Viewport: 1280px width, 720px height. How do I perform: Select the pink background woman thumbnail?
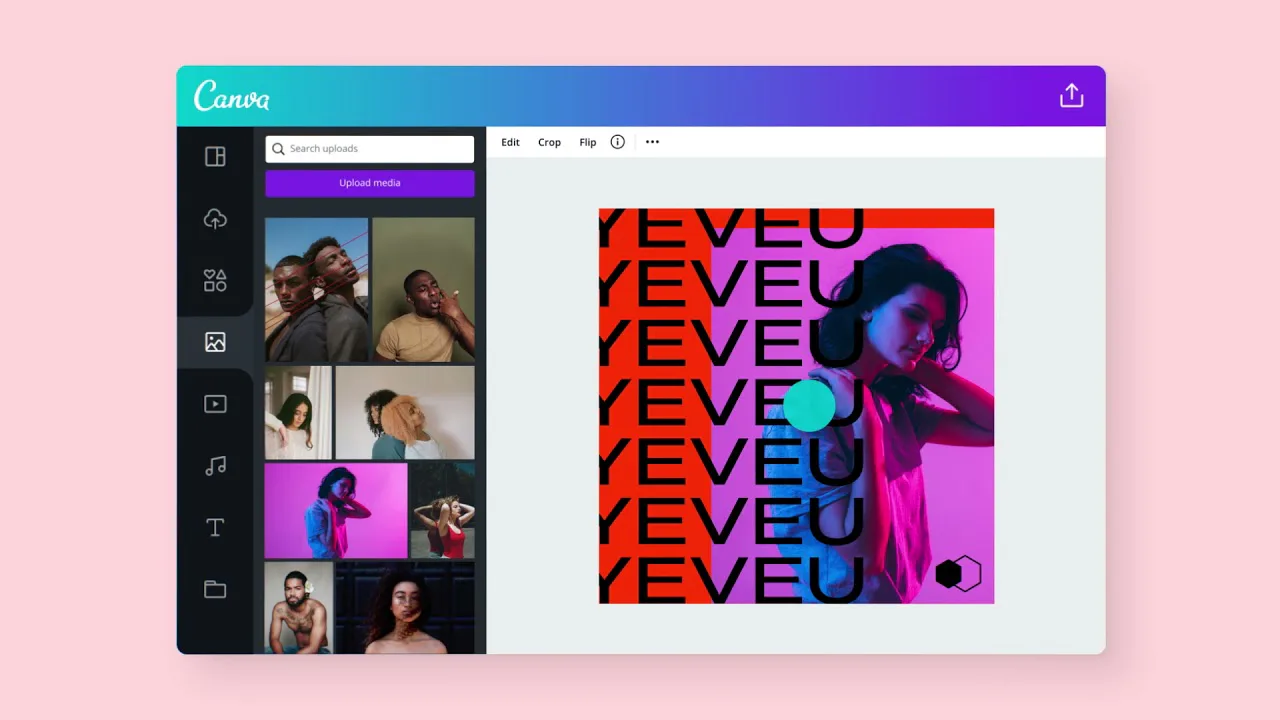pyautogui.click(x=336, y=510)
